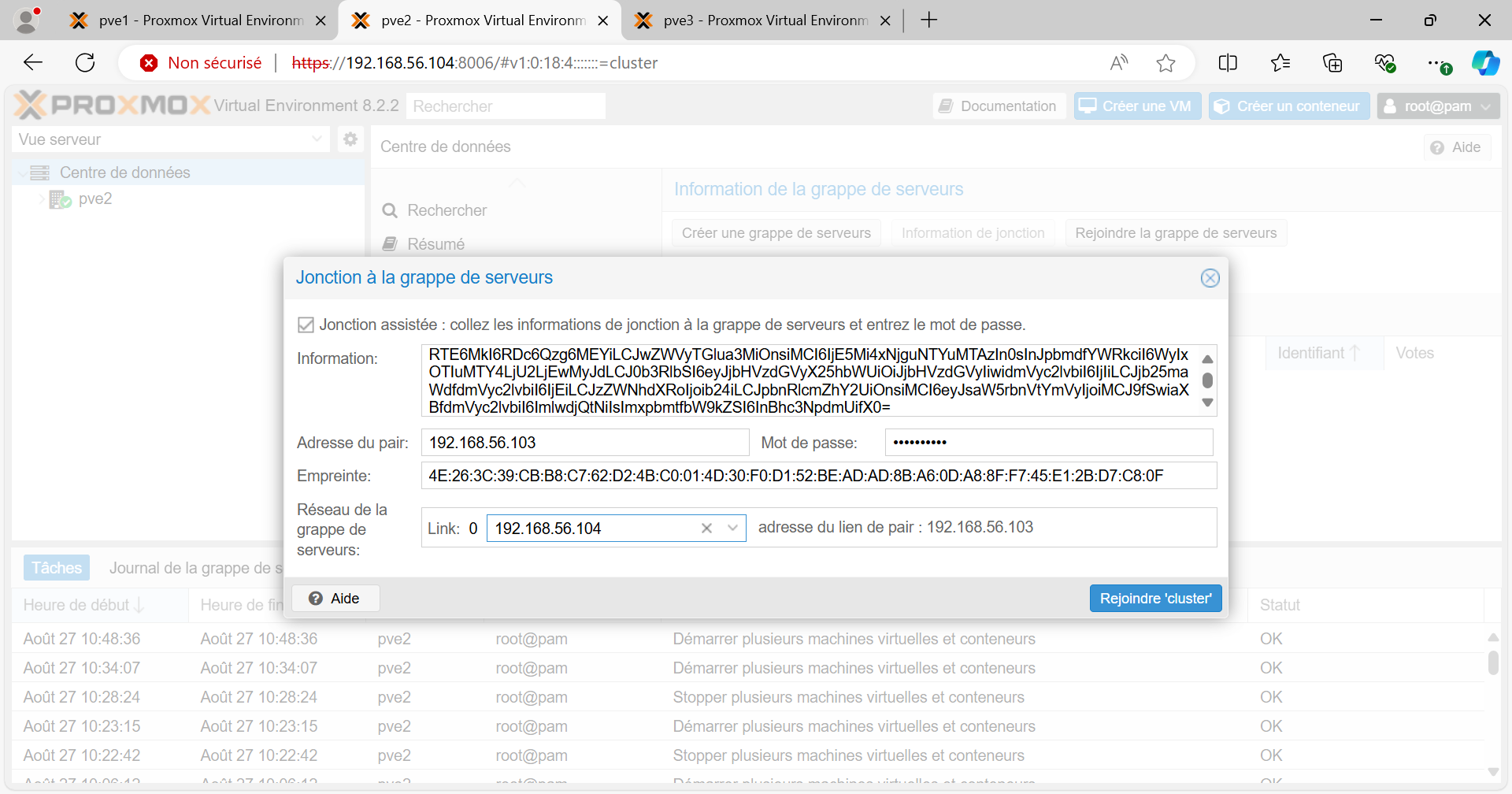The image size is (1512, 794).
Task: Click the Aide button in the dialog
Action: 335,599
